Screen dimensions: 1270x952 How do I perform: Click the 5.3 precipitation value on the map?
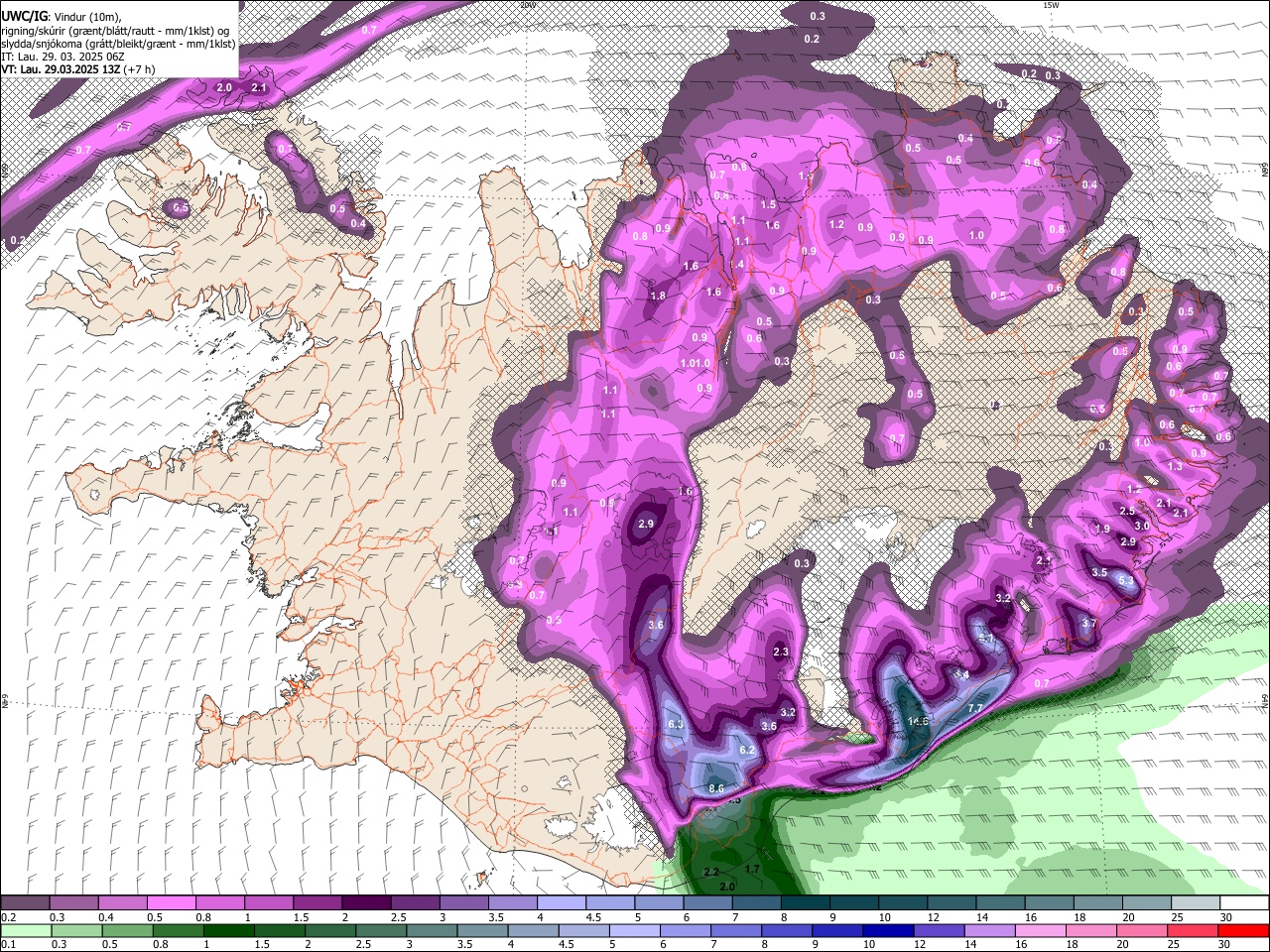(1125, 580)
